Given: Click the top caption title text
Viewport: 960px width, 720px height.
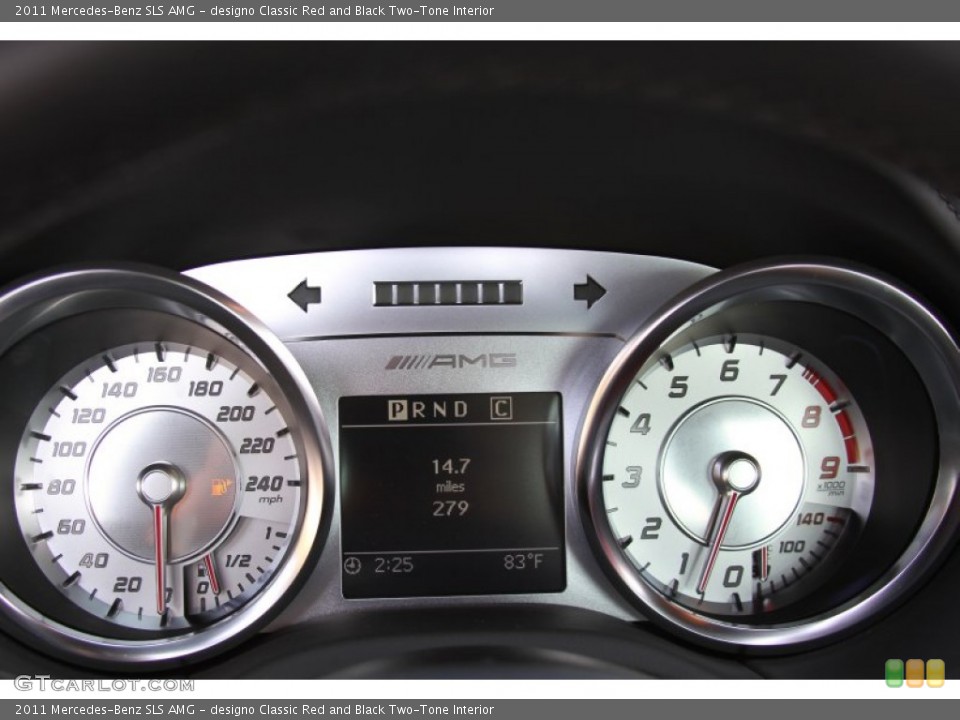Looking at the screenshot, I should pyautogui.click(x=254, y=10).
